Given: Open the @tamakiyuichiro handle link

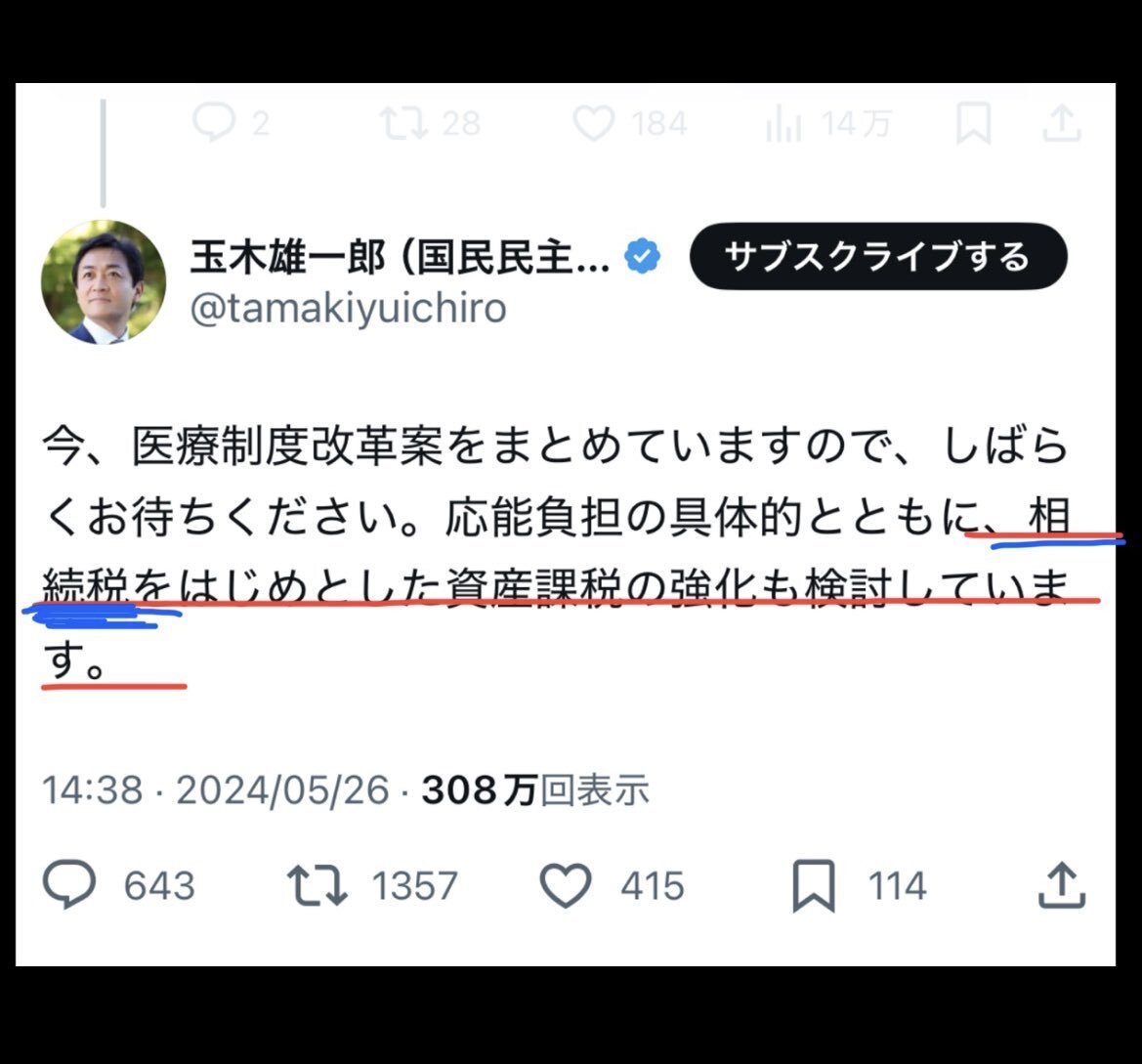Looking at the screenshot, I should (348, 308).
